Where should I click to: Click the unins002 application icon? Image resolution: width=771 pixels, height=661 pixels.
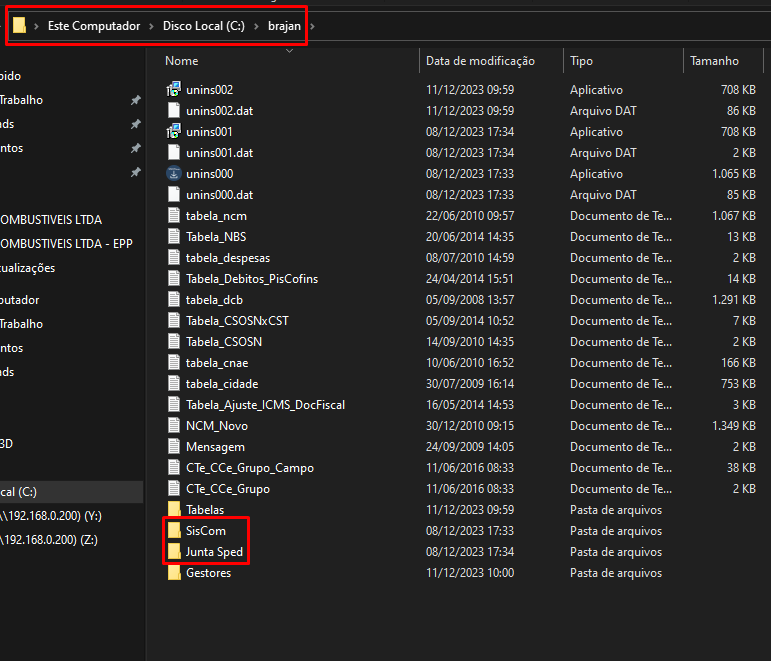pos(174,90)
